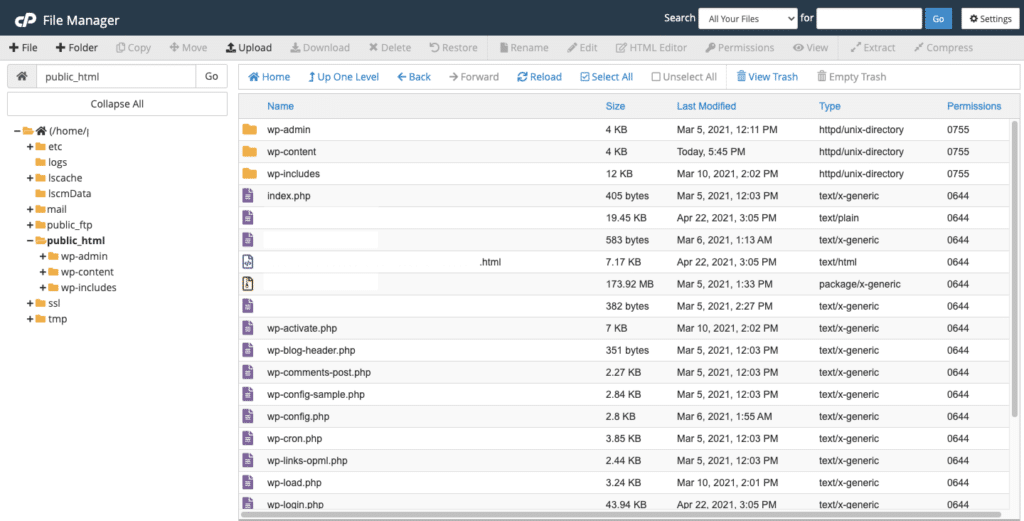Check Select All files
The width and height of the screenshot is (1024, 521).
607,77
